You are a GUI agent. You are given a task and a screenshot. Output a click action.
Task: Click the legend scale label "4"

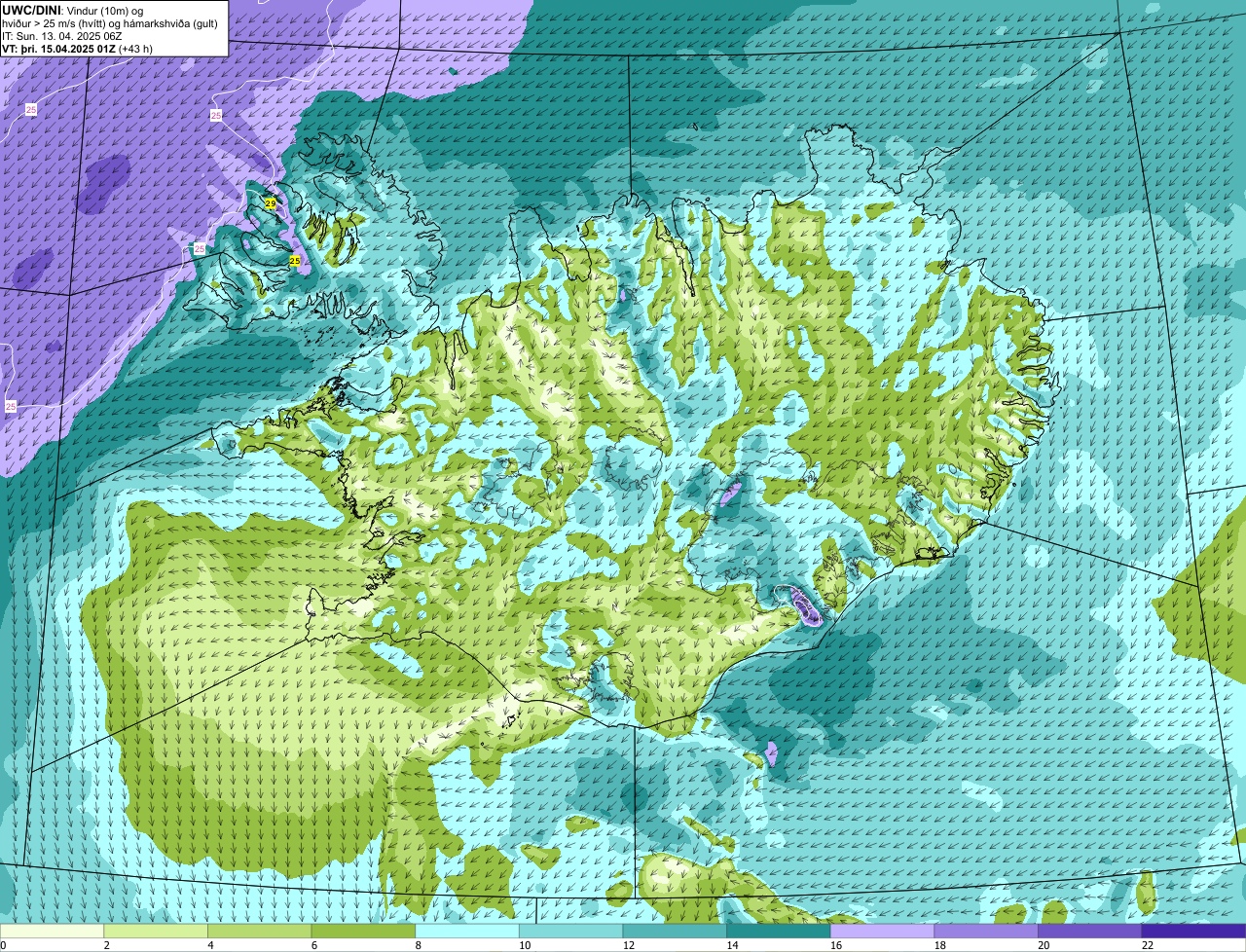(210, 945)
